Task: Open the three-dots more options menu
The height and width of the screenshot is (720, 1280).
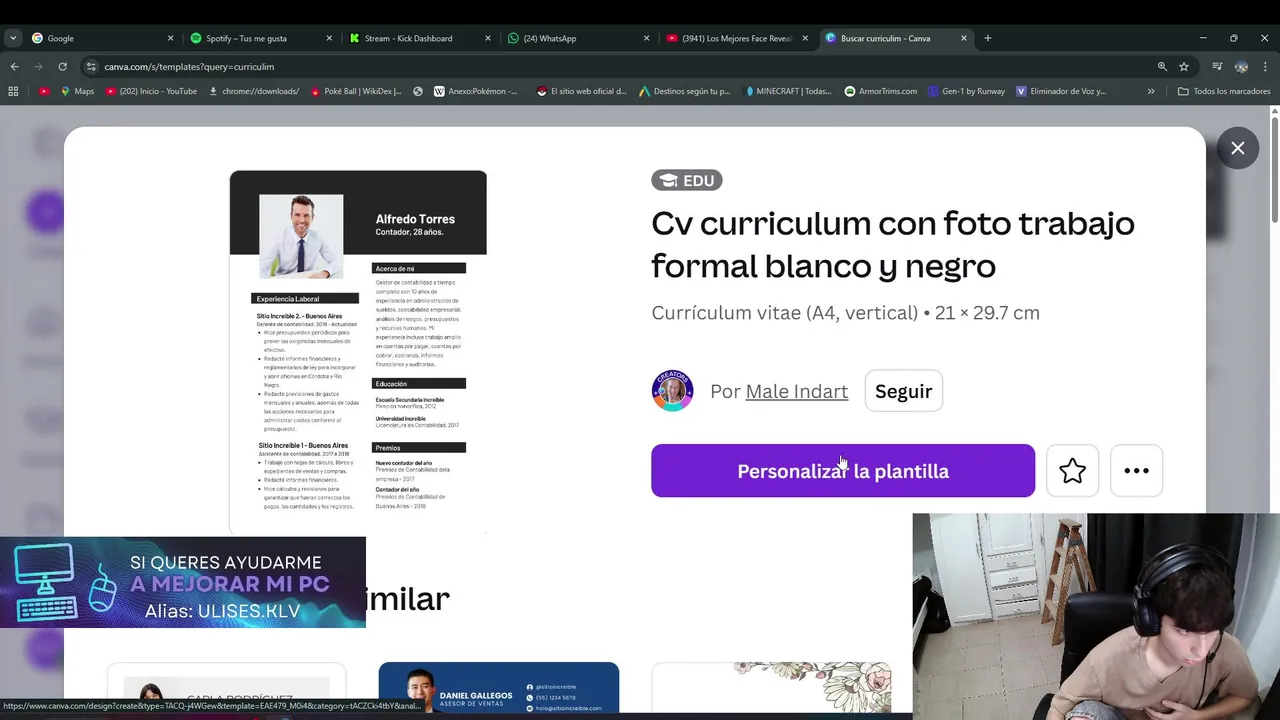Action: coord(1136,471)
